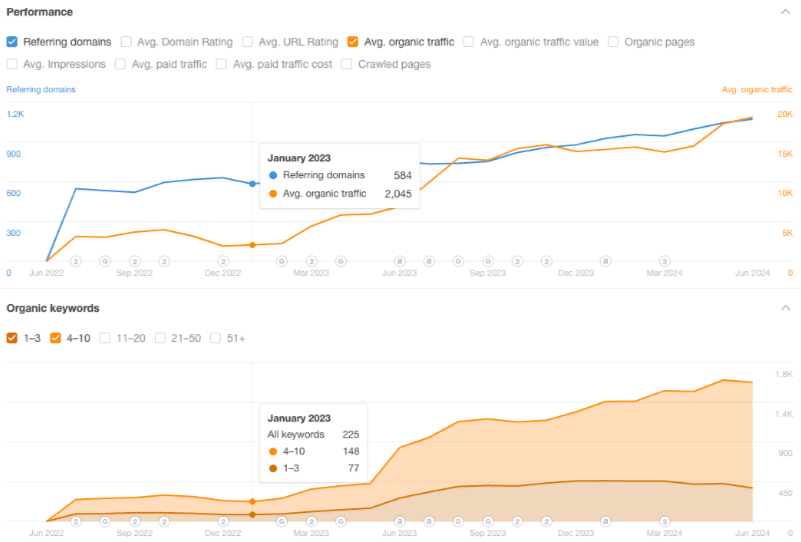Enable the Avg. Domain Rating metric
Image resolution: width=801 pixels, height=542 pixels.
(126, 42)
